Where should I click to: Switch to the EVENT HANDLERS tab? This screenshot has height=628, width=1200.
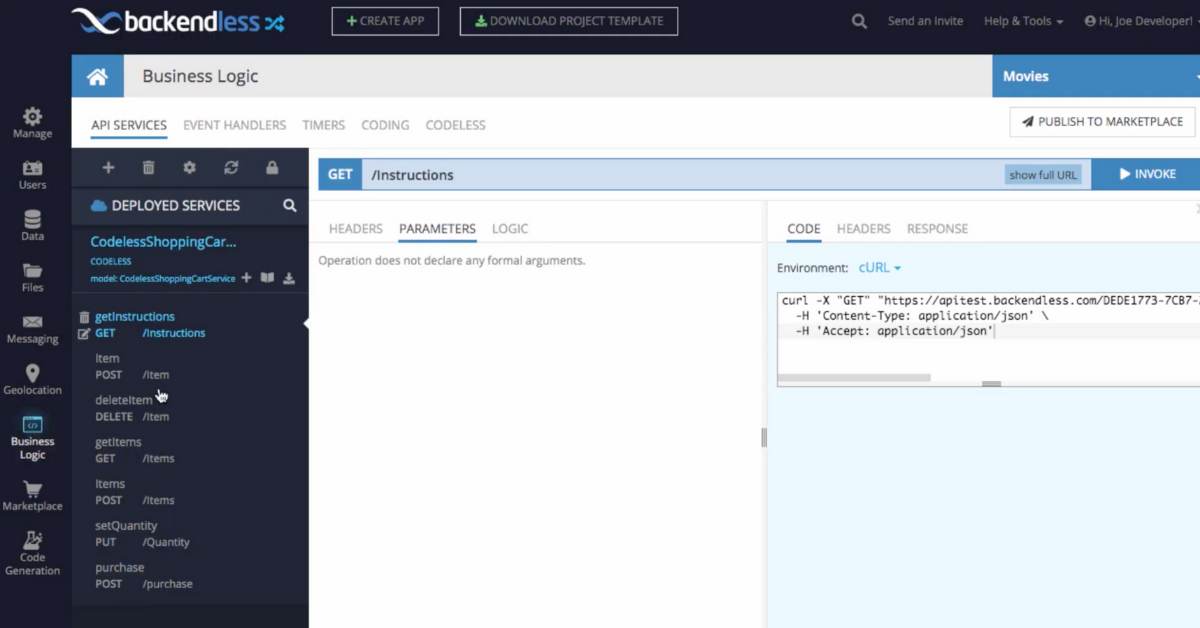click(234, 125)
